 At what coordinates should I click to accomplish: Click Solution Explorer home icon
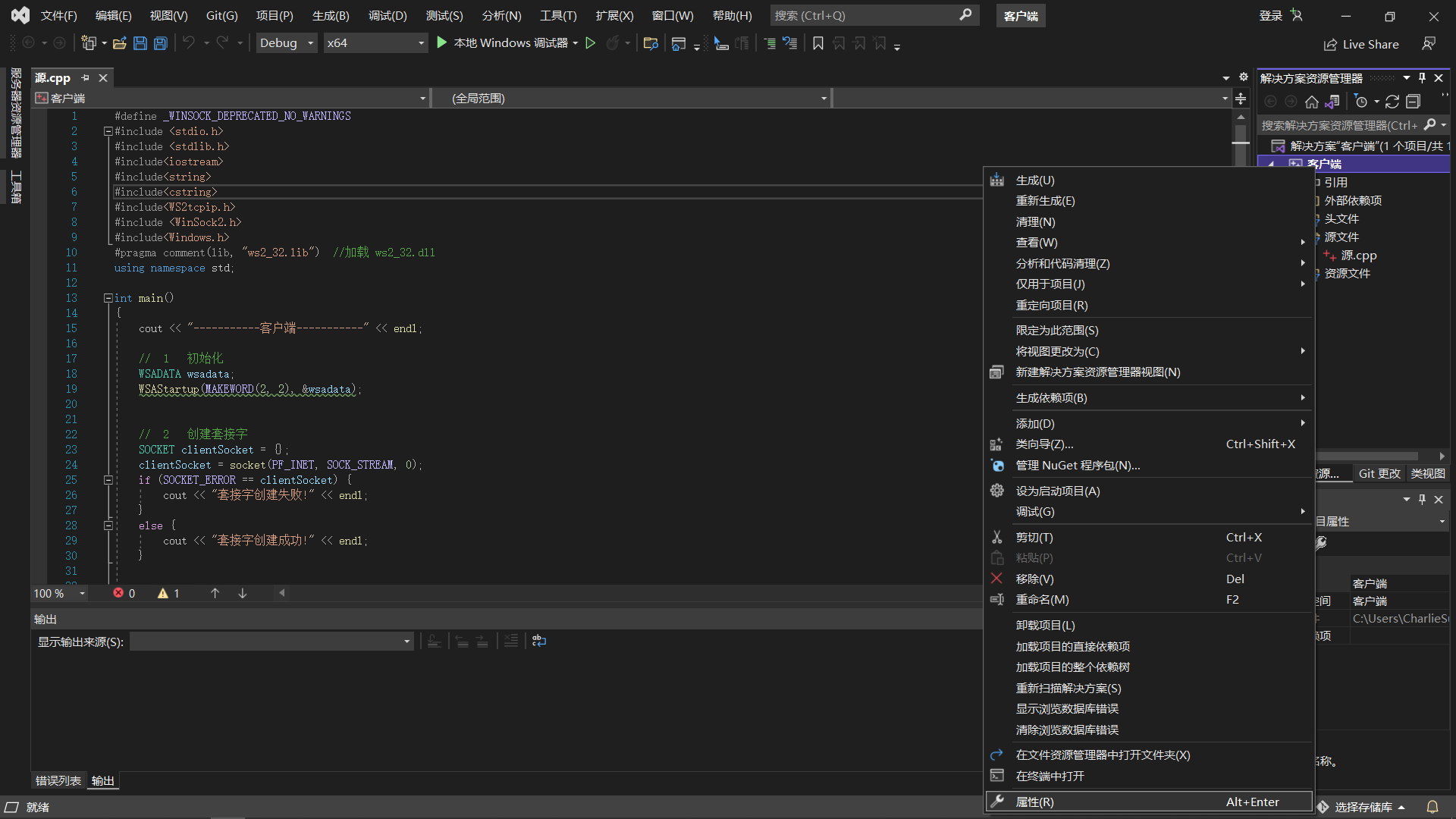pyautogui.click(x=1311, y=102)
